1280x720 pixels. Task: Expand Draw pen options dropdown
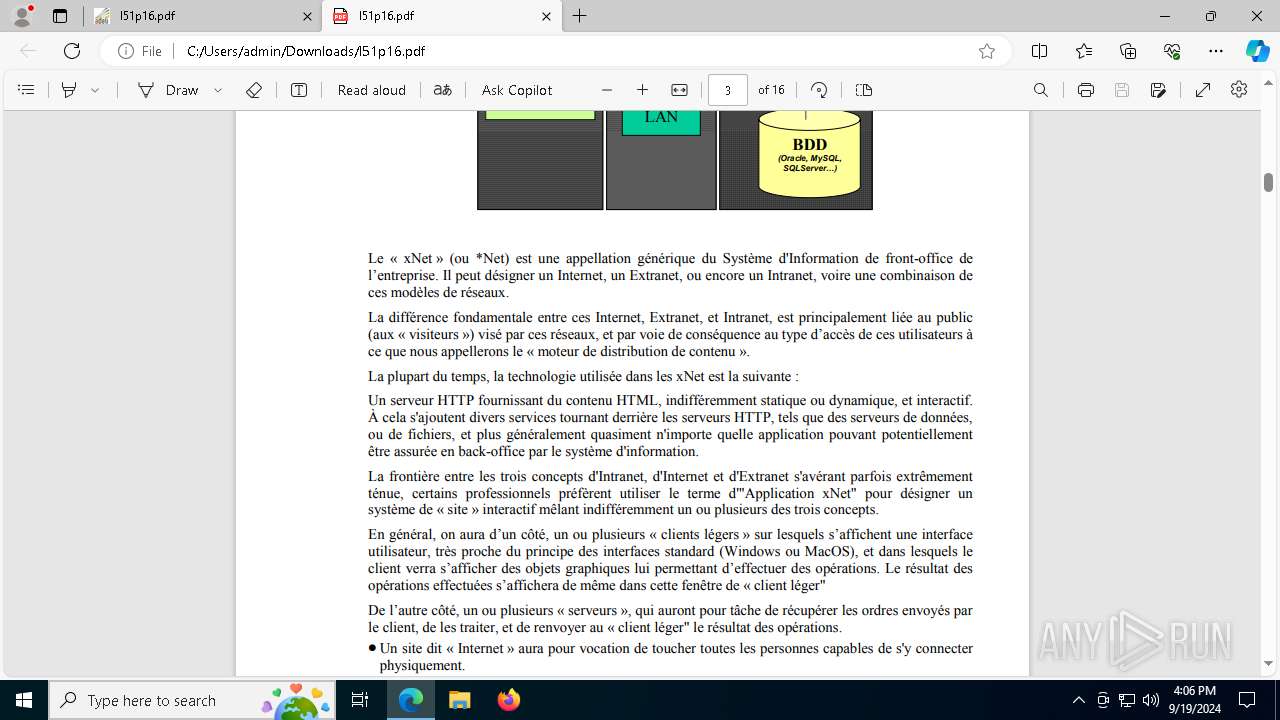[x=218, y=90]
